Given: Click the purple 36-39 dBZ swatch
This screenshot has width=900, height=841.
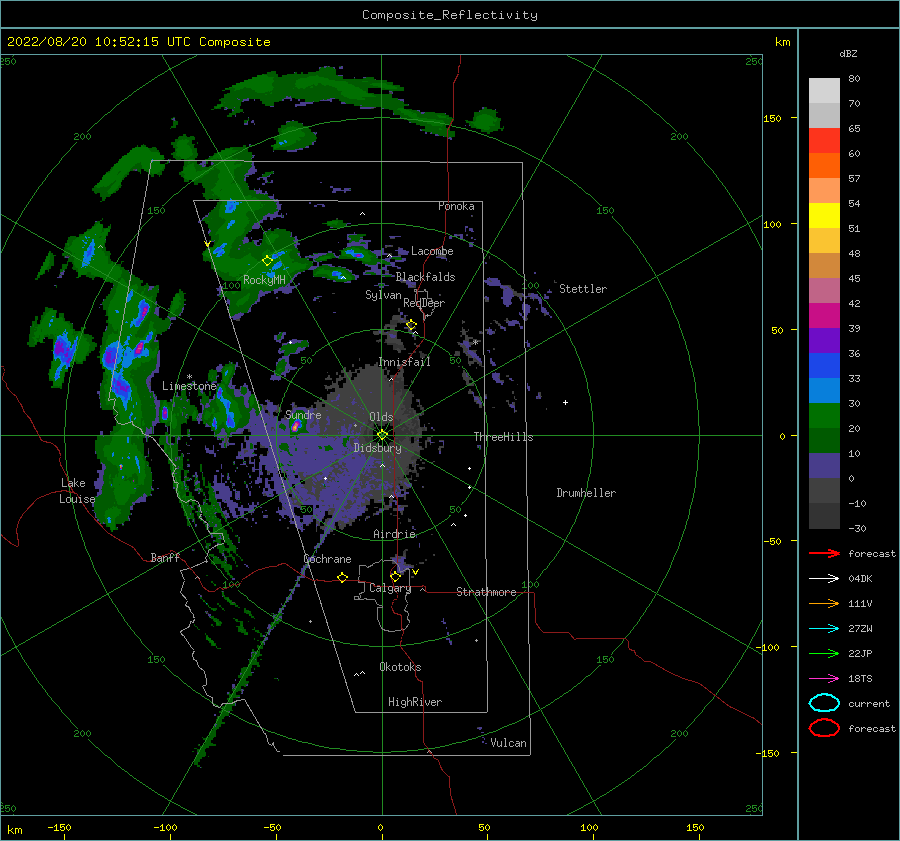Looking at the screenshot, I should (824, 341).
